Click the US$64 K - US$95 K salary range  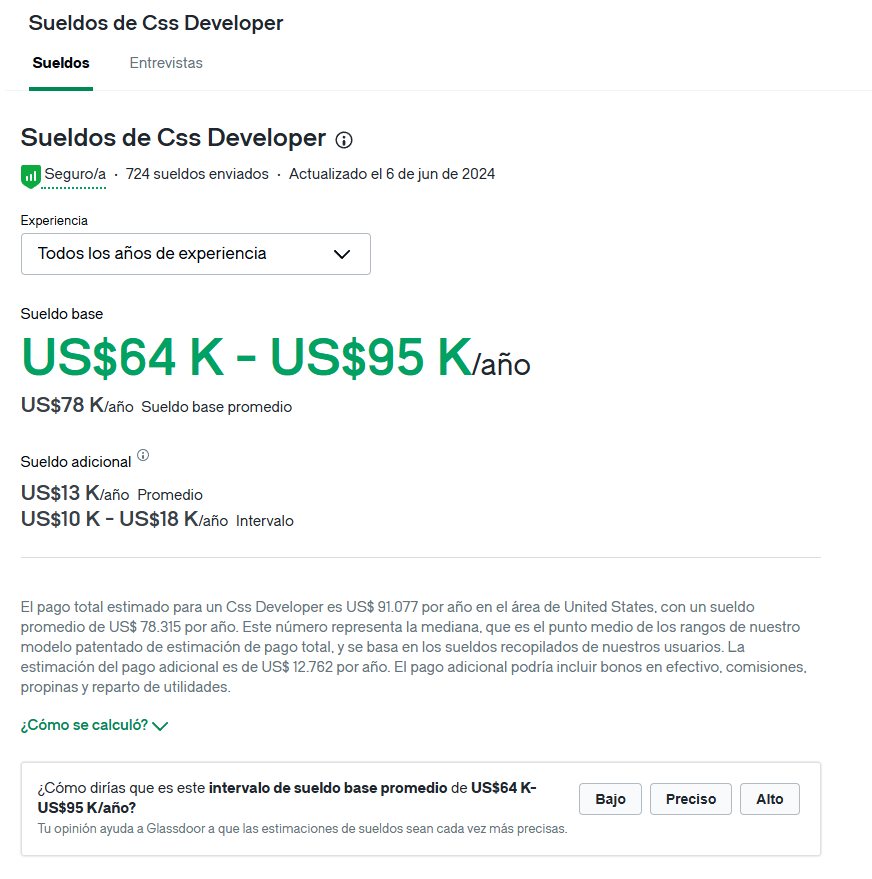(x=247, y=357)
